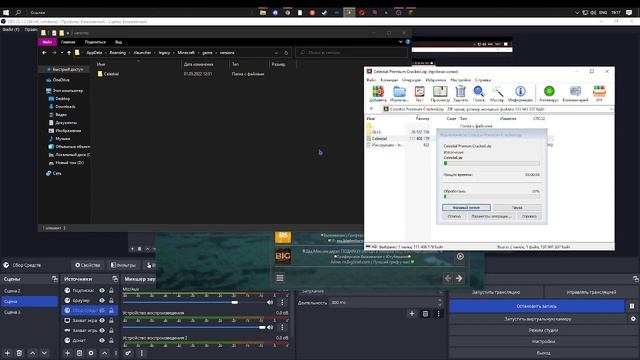The width and height of the screenshot is (640, 360).
Task: Click WinRAR View (Просмотр) book icon
Action: tap(440, 94)
